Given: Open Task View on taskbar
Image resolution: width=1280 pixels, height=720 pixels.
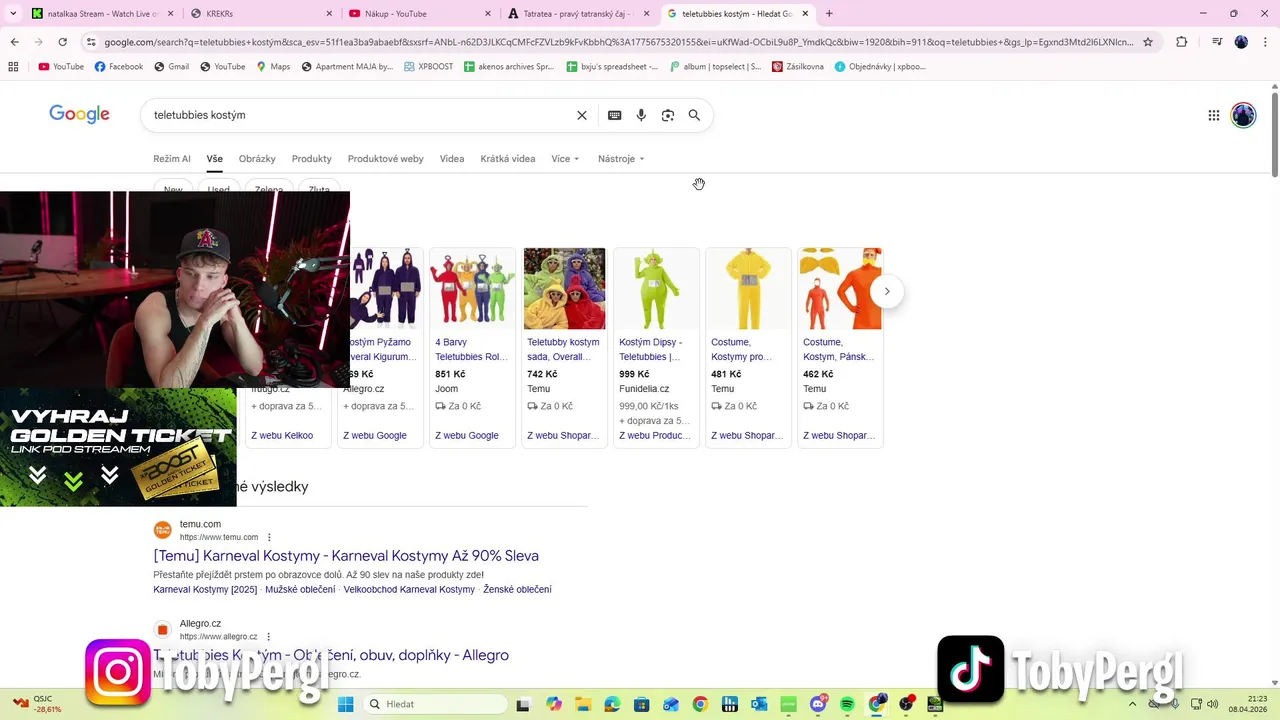Looking at the screenshot, I should pos(522,704).
